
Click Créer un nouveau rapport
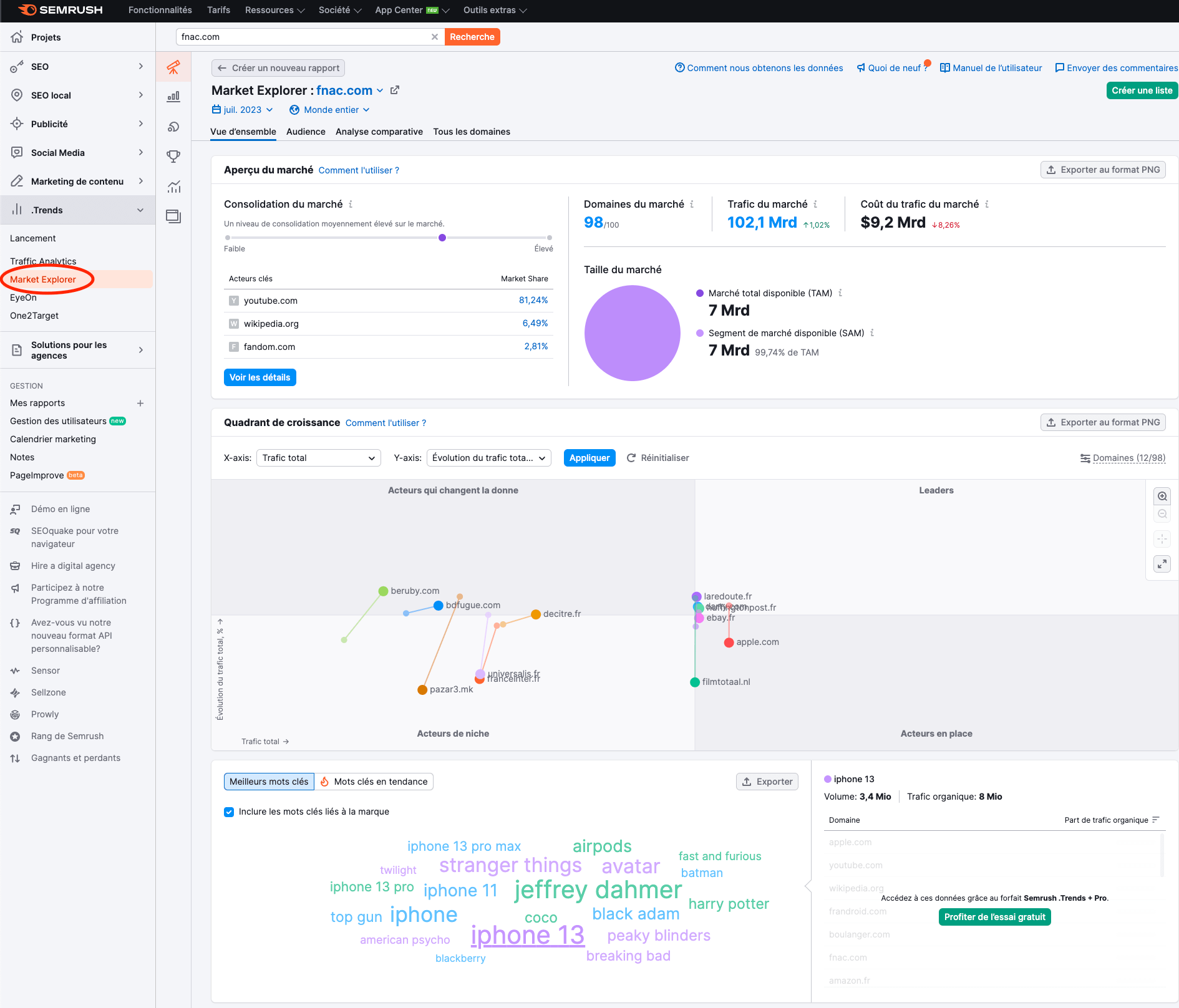(278, 68)
